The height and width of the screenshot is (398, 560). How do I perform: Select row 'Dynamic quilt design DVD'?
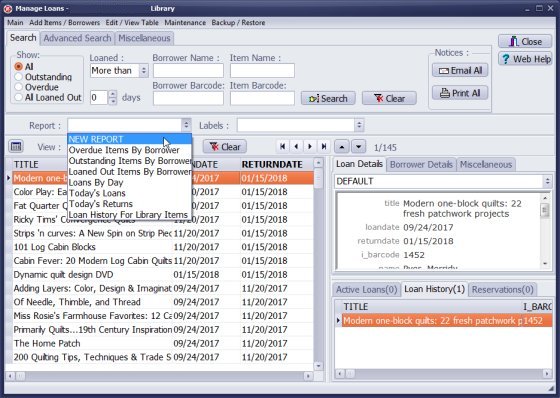click(162, 275)
